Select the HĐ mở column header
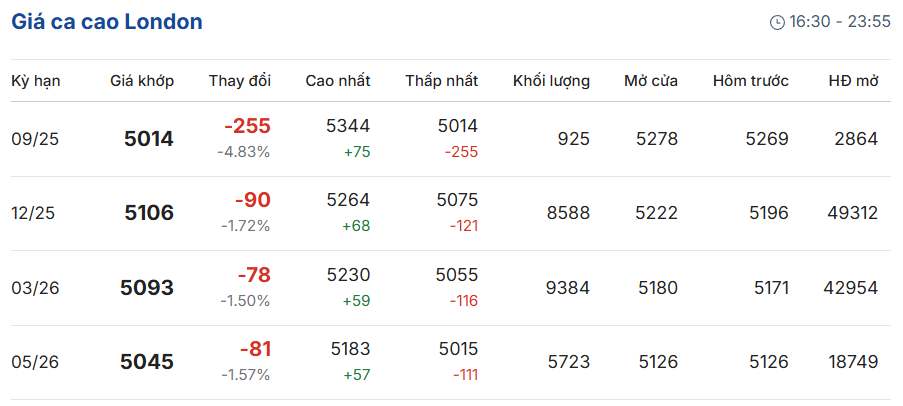 tap(854, 81)
